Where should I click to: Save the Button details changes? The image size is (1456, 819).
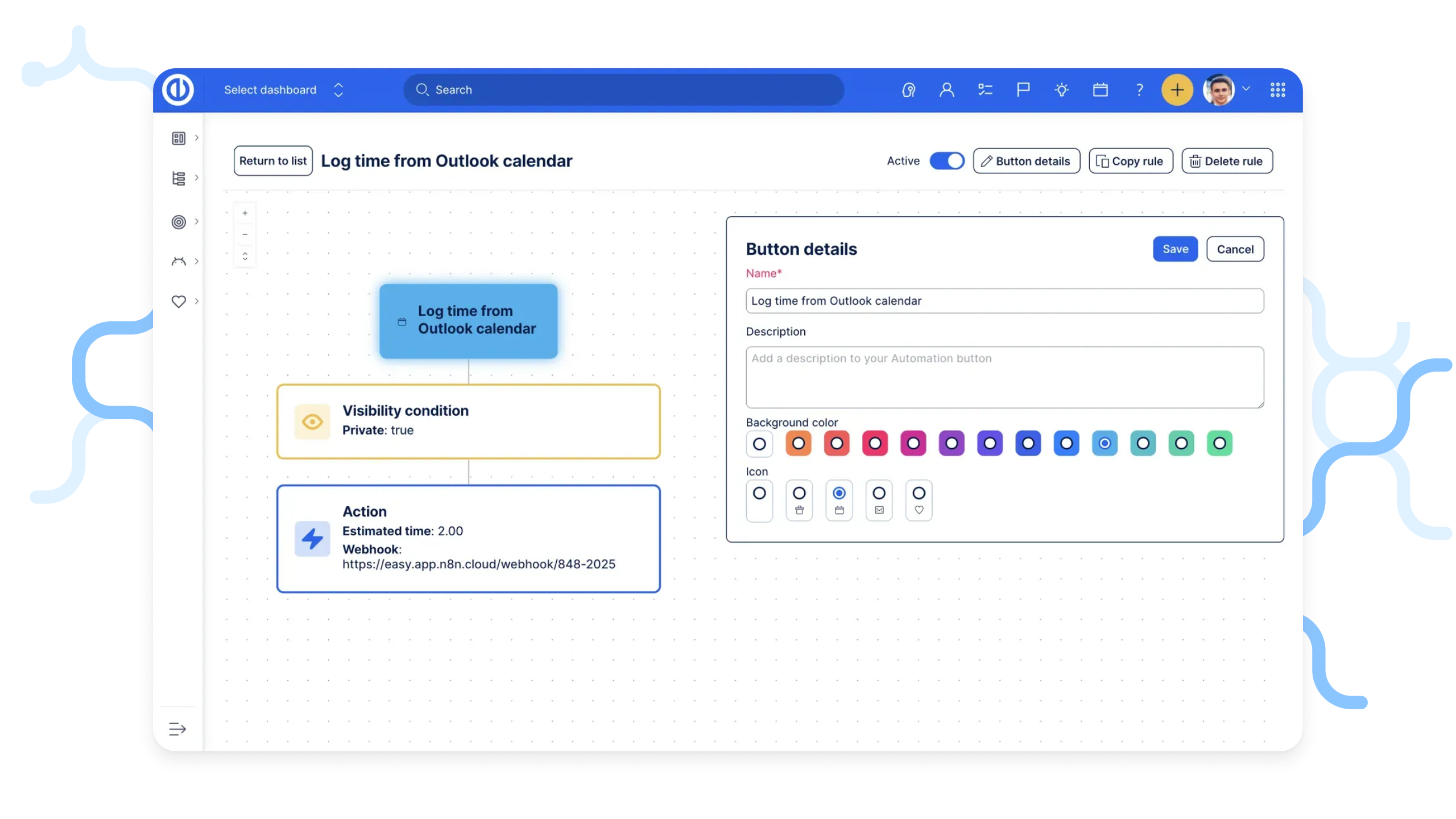(1175, 249)
